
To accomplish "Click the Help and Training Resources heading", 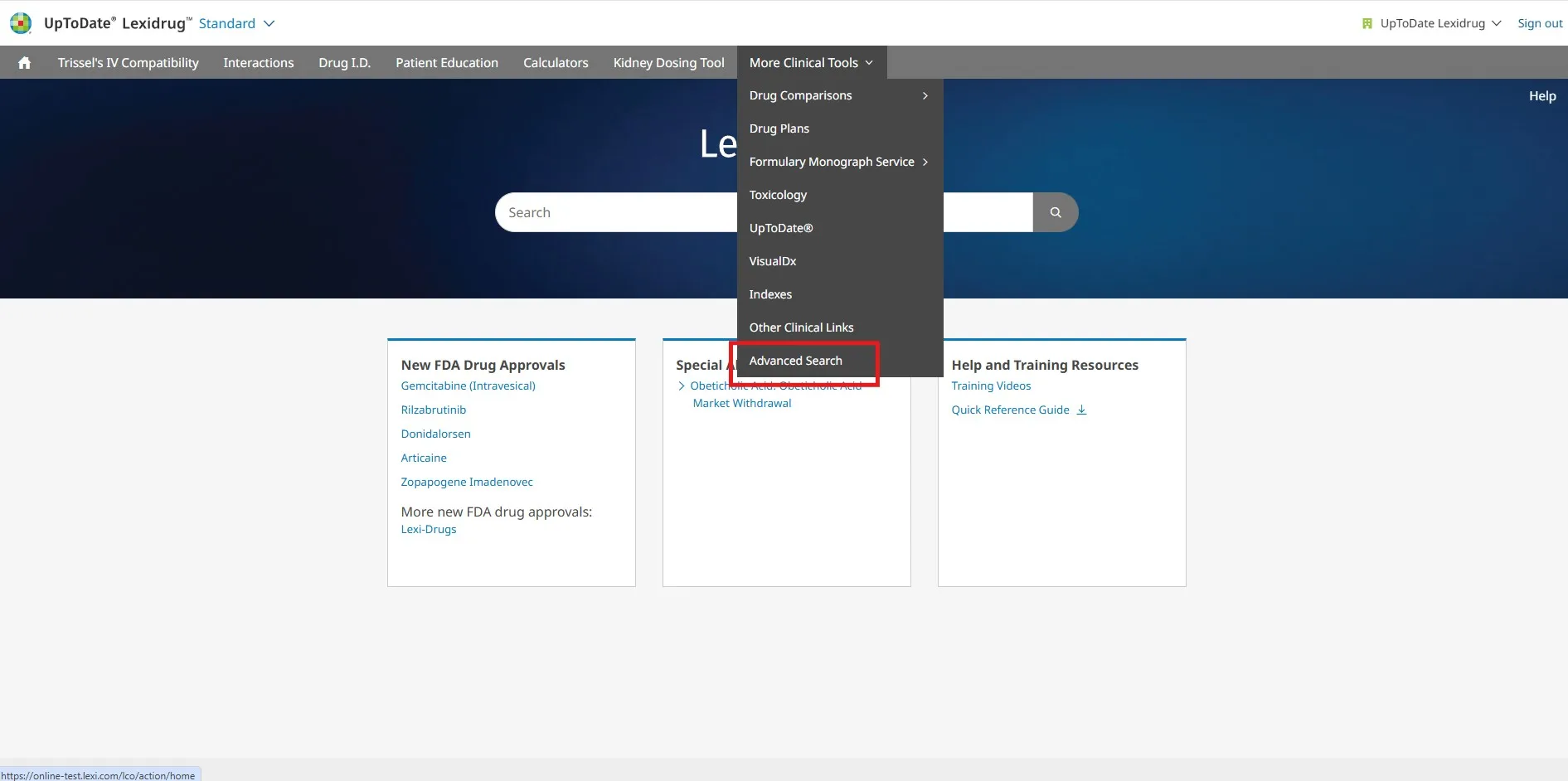I will pos(1045,365).
